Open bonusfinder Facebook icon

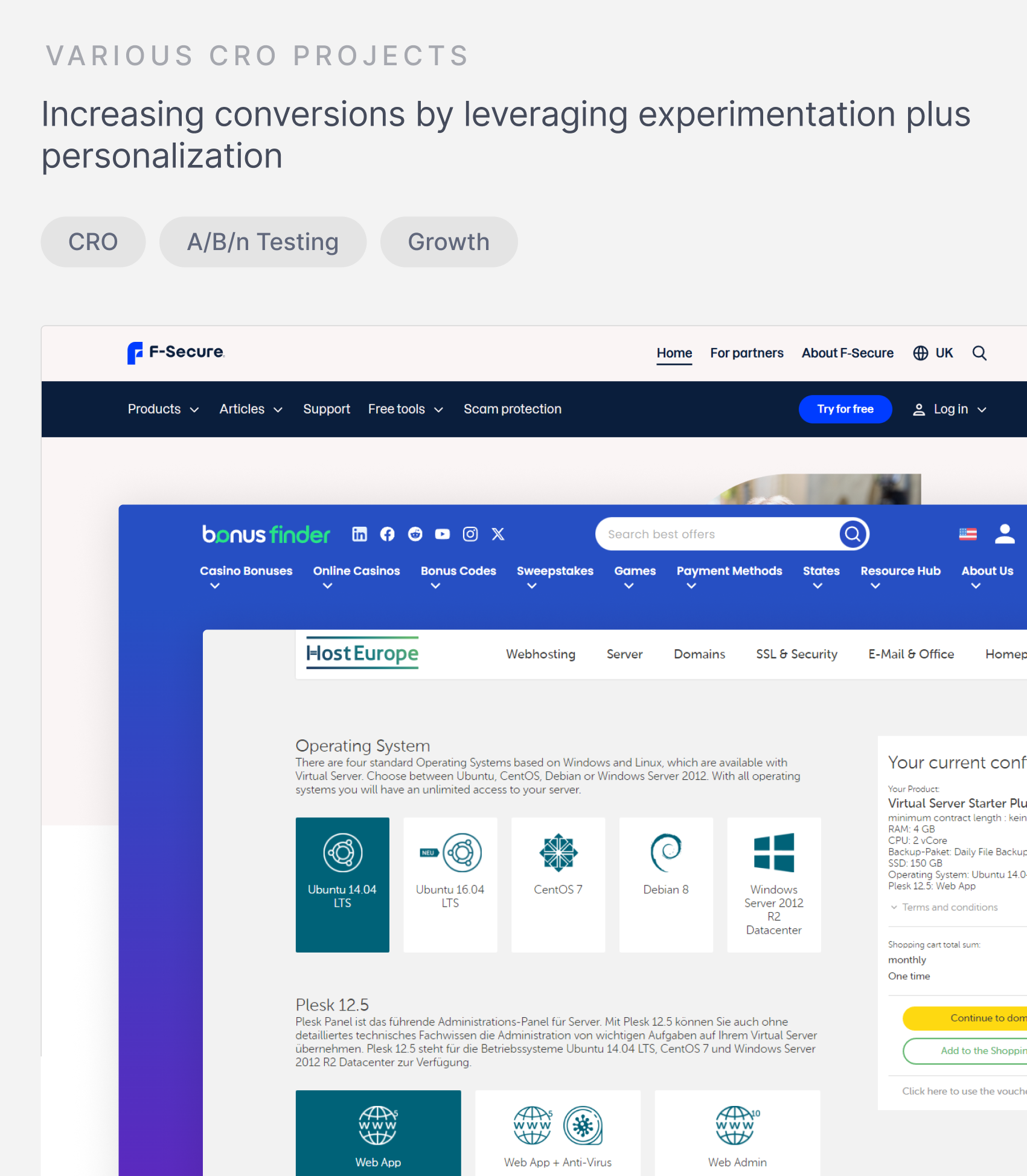pyautogui.click(x=388, y=534)
